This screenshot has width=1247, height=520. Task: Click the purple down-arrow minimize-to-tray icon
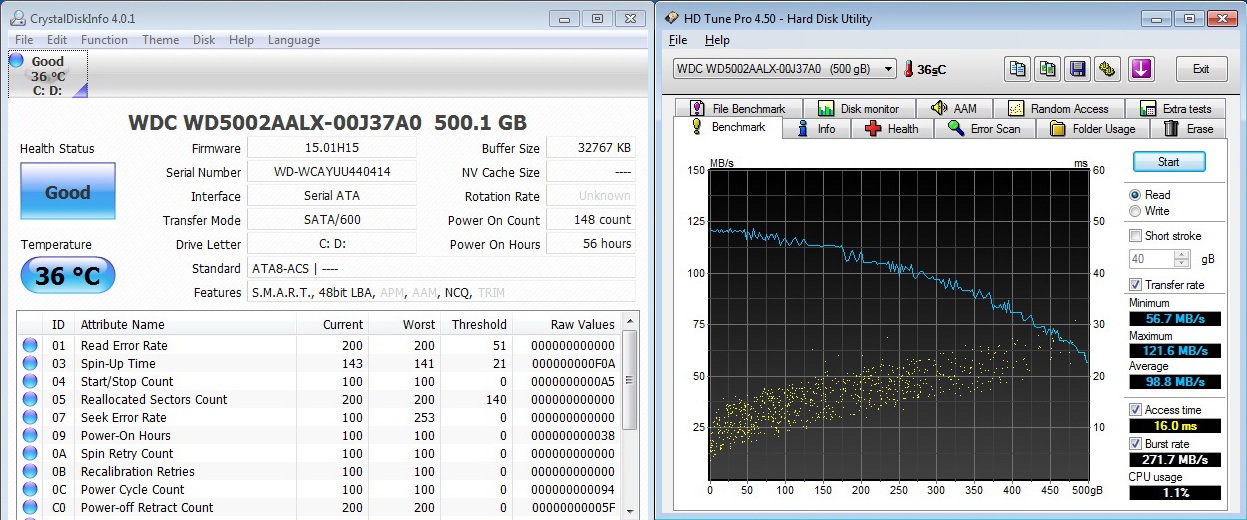[x=1141, y=69]
